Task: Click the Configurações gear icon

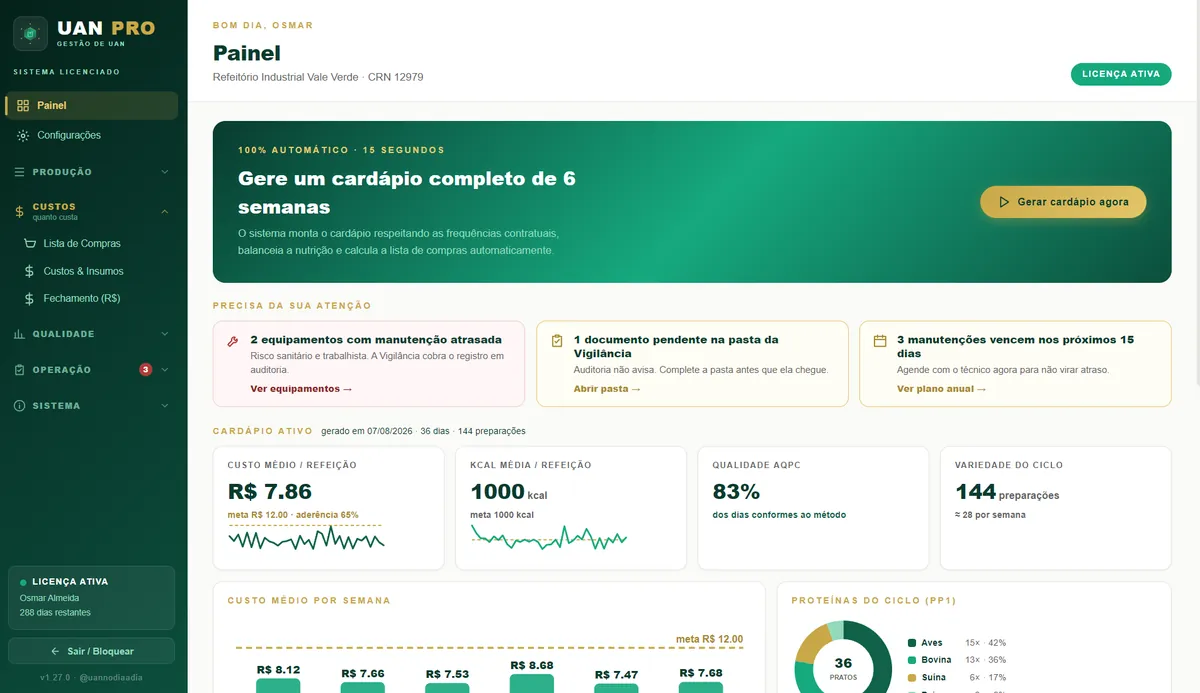Action: pyautogui.click(x=23, y=136)
